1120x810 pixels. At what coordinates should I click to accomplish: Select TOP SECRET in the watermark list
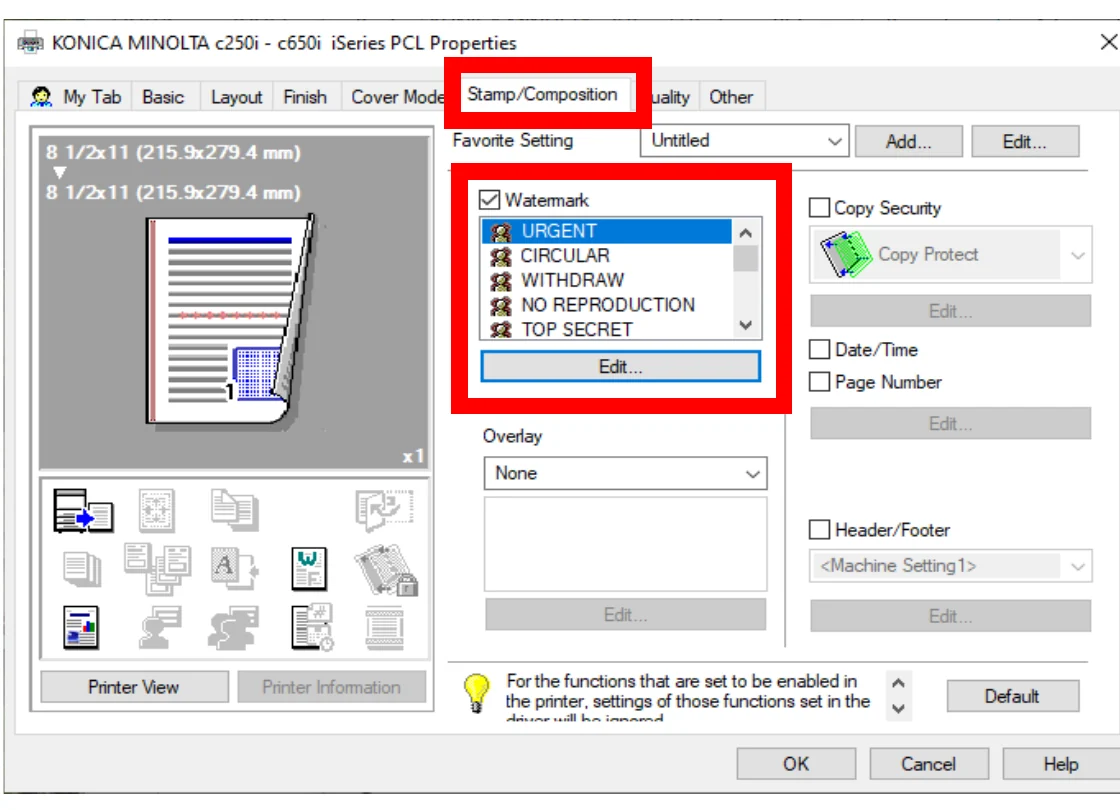coord(606,329)
